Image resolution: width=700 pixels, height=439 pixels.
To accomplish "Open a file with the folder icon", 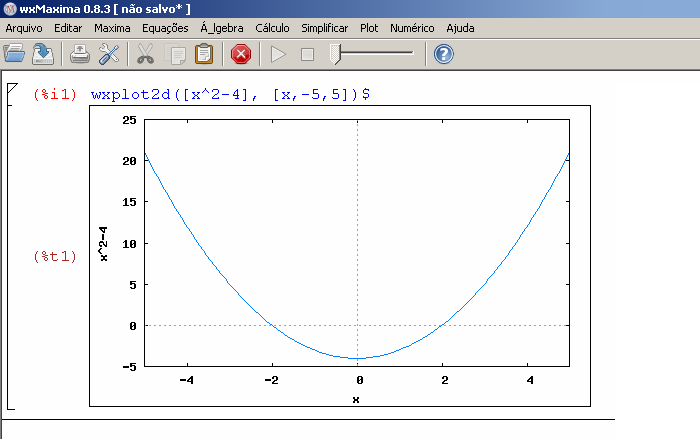I will pos(14,54).
